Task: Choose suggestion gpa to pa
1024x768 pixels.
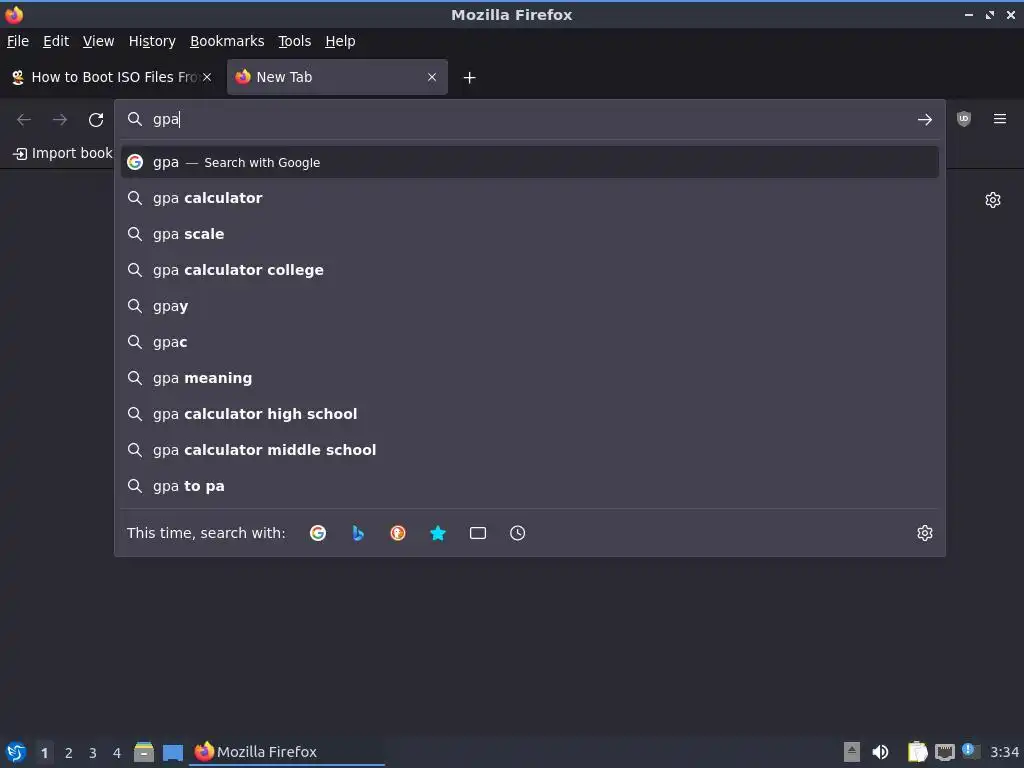Action: tap(530, 486)
